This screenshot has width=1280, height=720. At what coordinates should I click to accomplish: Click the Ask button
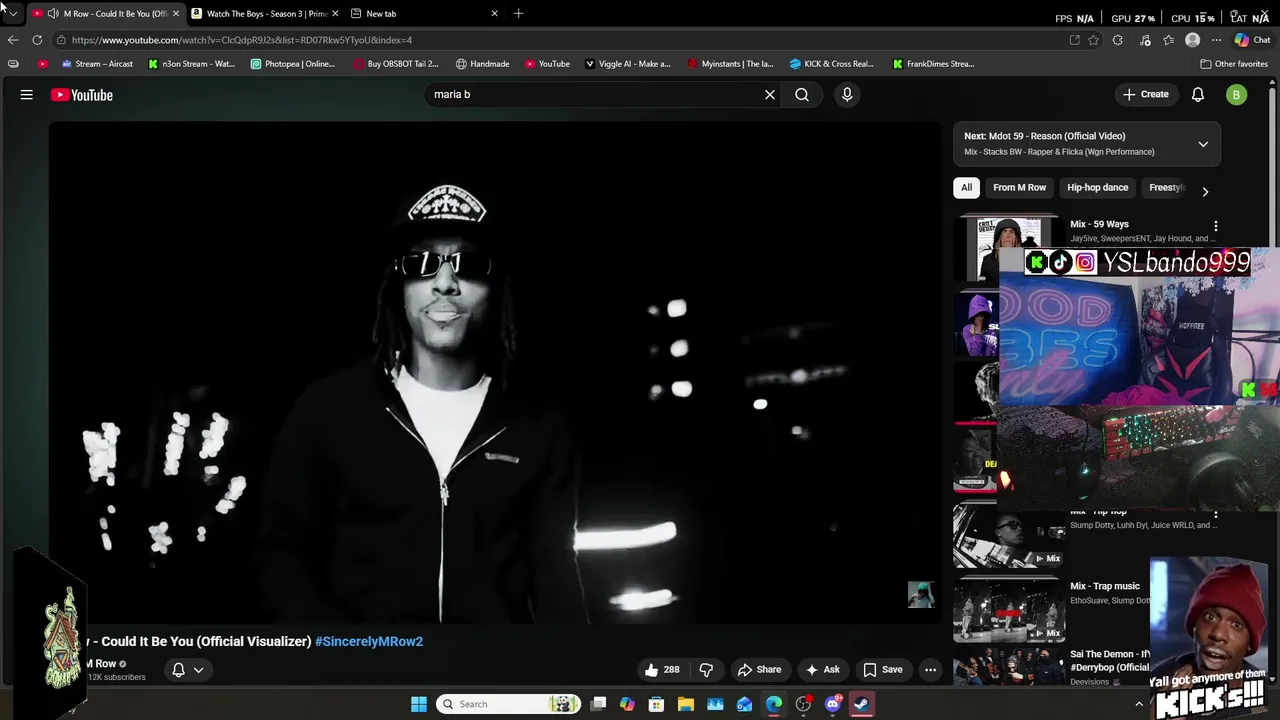pyautogui.click(x=823, y=670)
